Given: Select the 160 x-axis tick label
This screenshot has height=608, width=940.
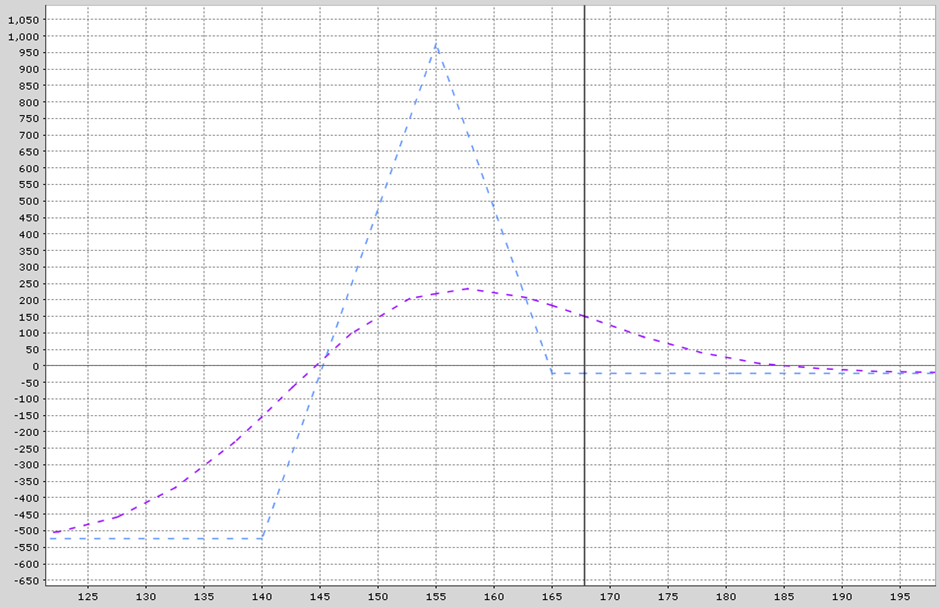Looking at the screenshot, I should (x=494, y=597).
